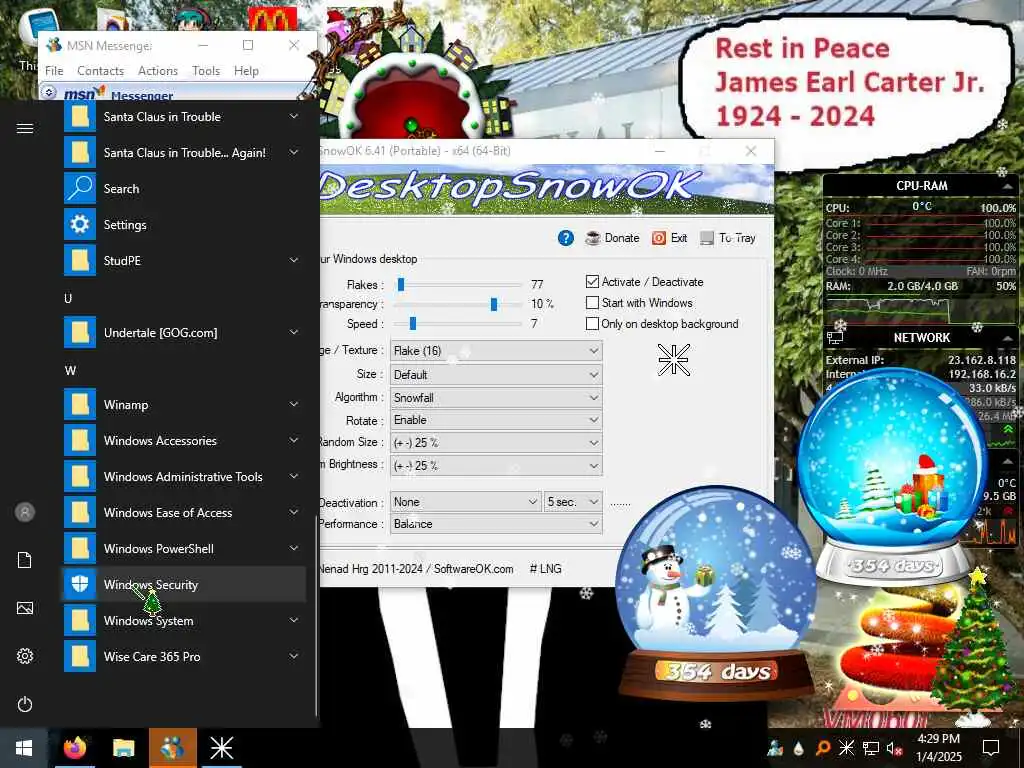This screenshot has width=1024, height=768.
Task: Open Documents icon in Start menu sidebar
Action: 25,560
